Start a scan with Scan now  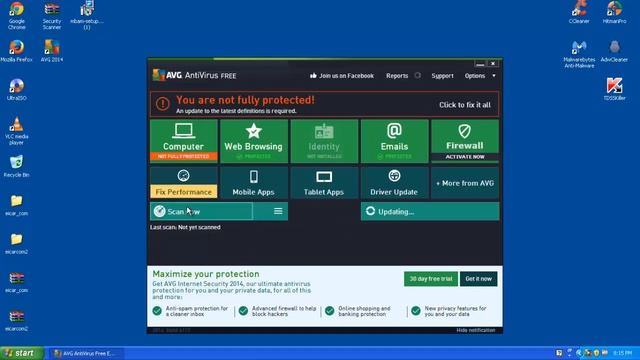click(x=201, y=211)
